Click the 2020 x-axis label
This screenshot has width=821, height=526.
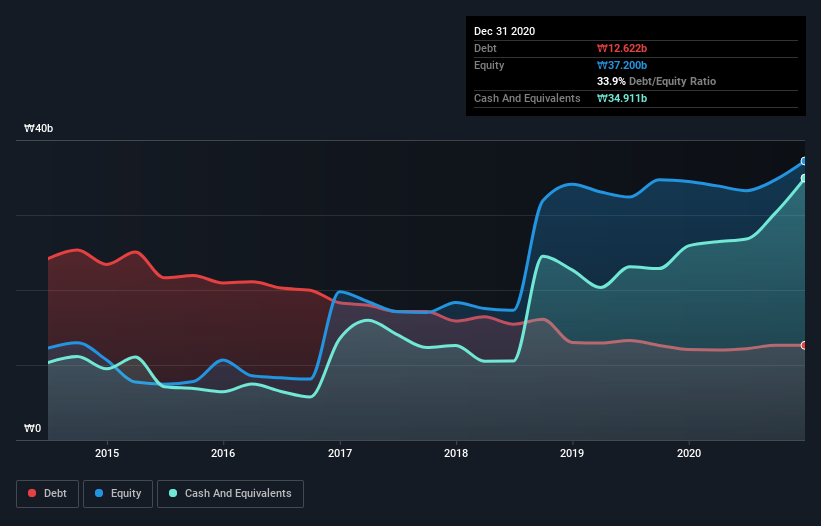tap(689, 453)
